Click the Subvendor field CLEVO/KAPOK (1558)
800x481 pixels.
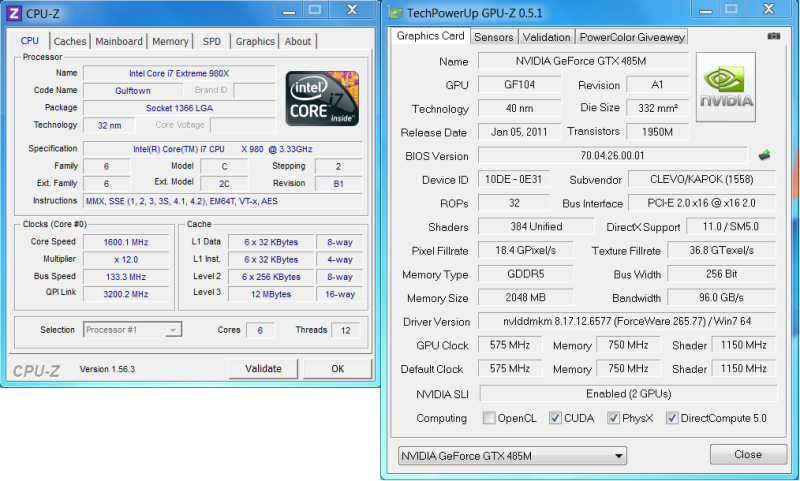(702, 179)
